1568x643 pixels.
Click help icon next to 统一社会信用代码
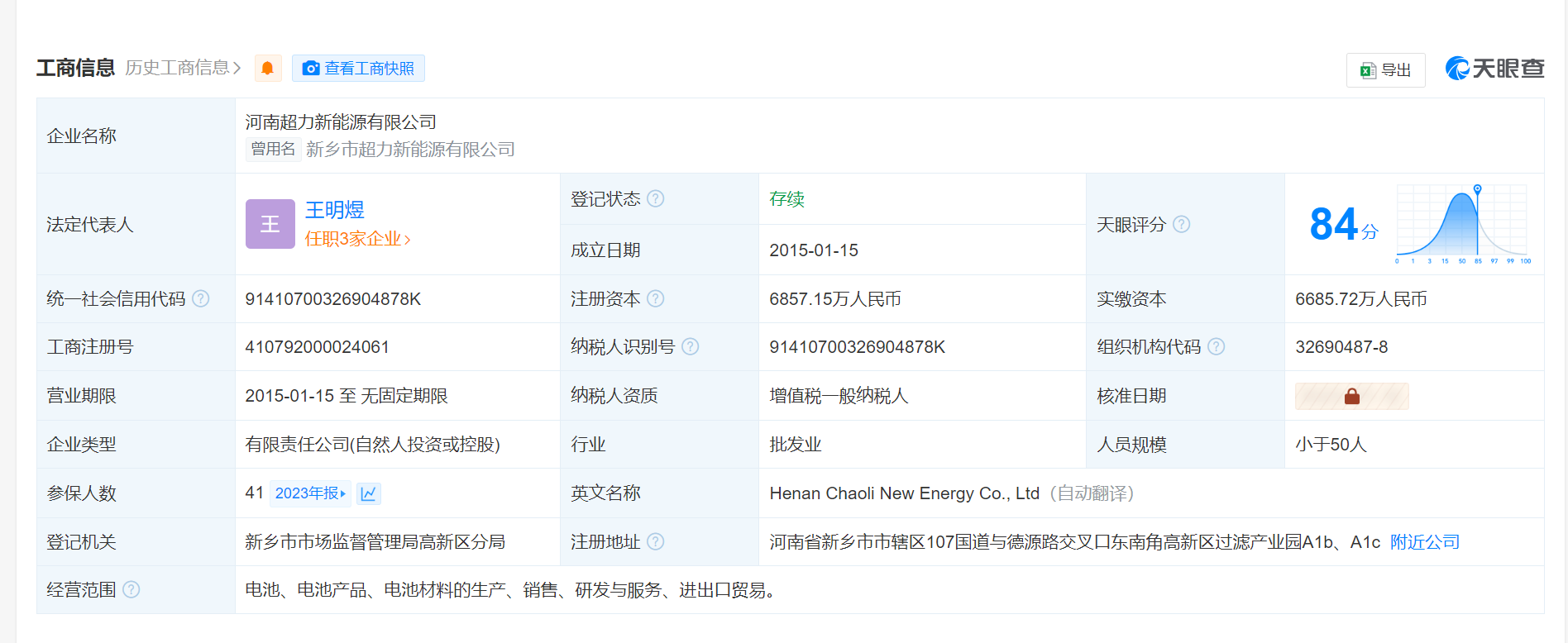click(201, 299)
